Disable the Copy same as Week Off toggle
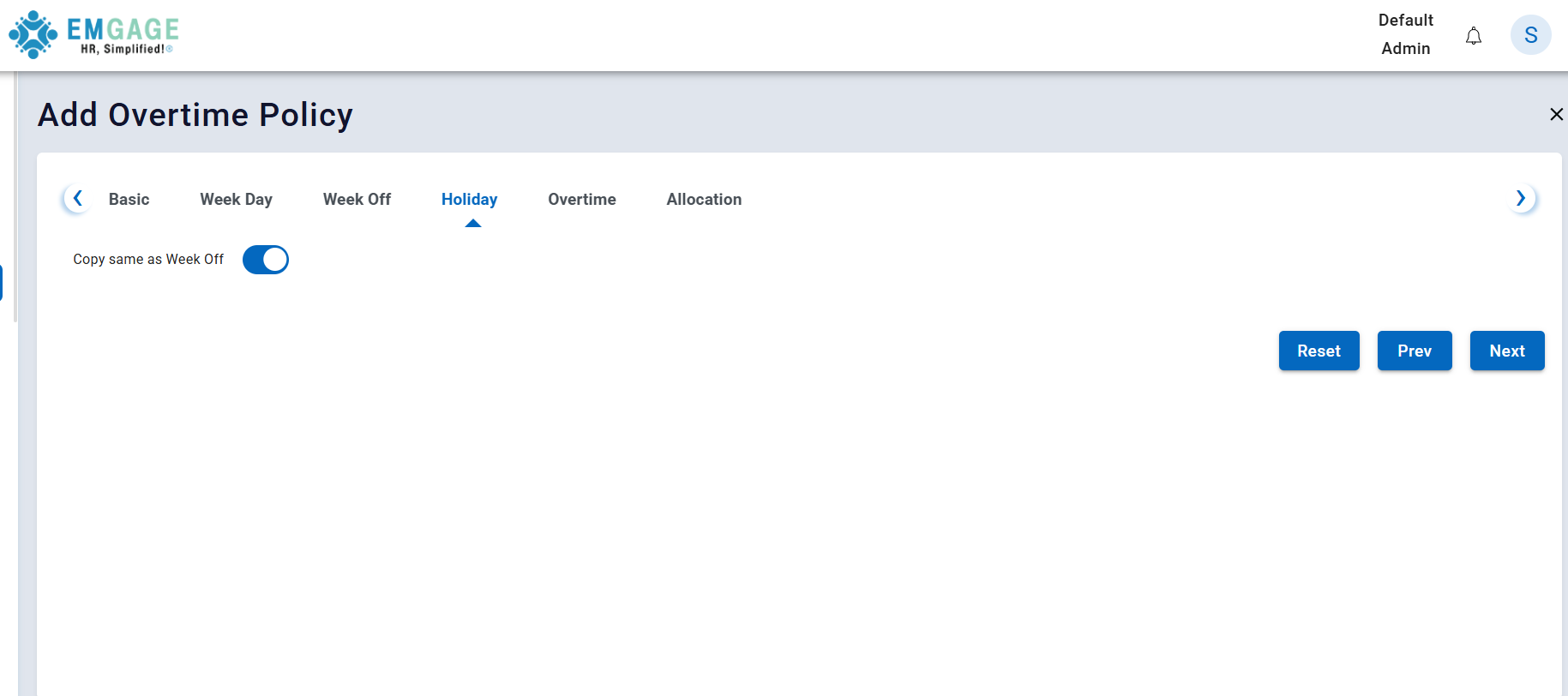This screenshot has height=696, width=1568. [266, 260]
